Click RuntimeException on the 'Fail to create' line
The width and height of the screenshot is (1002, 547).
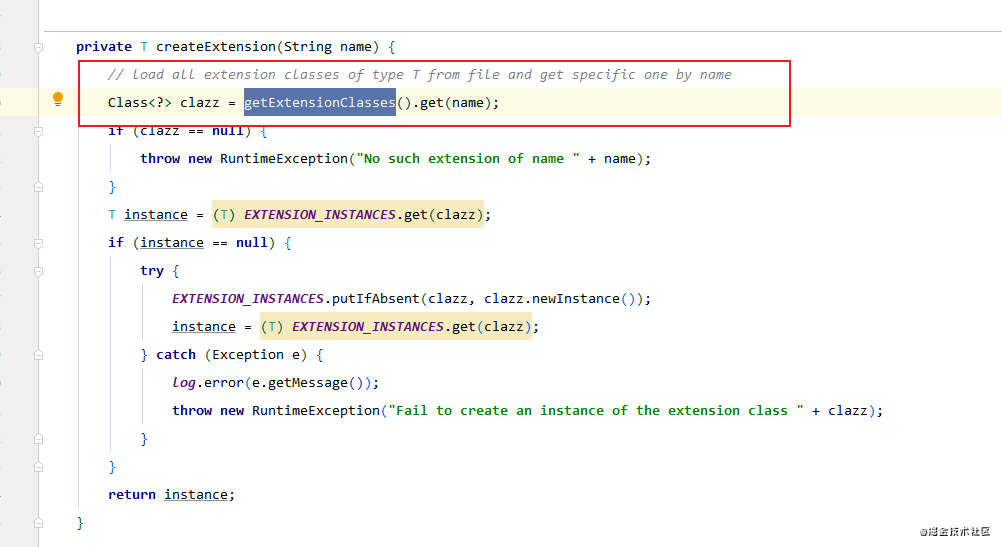316,410
